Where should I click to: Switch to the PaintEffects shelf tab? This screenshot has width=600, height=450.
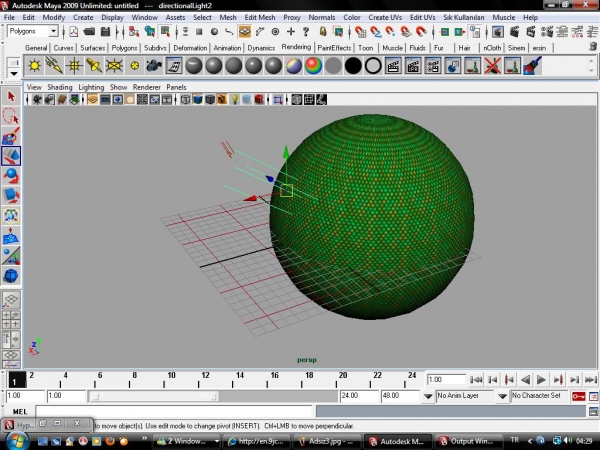coord(334,48)
